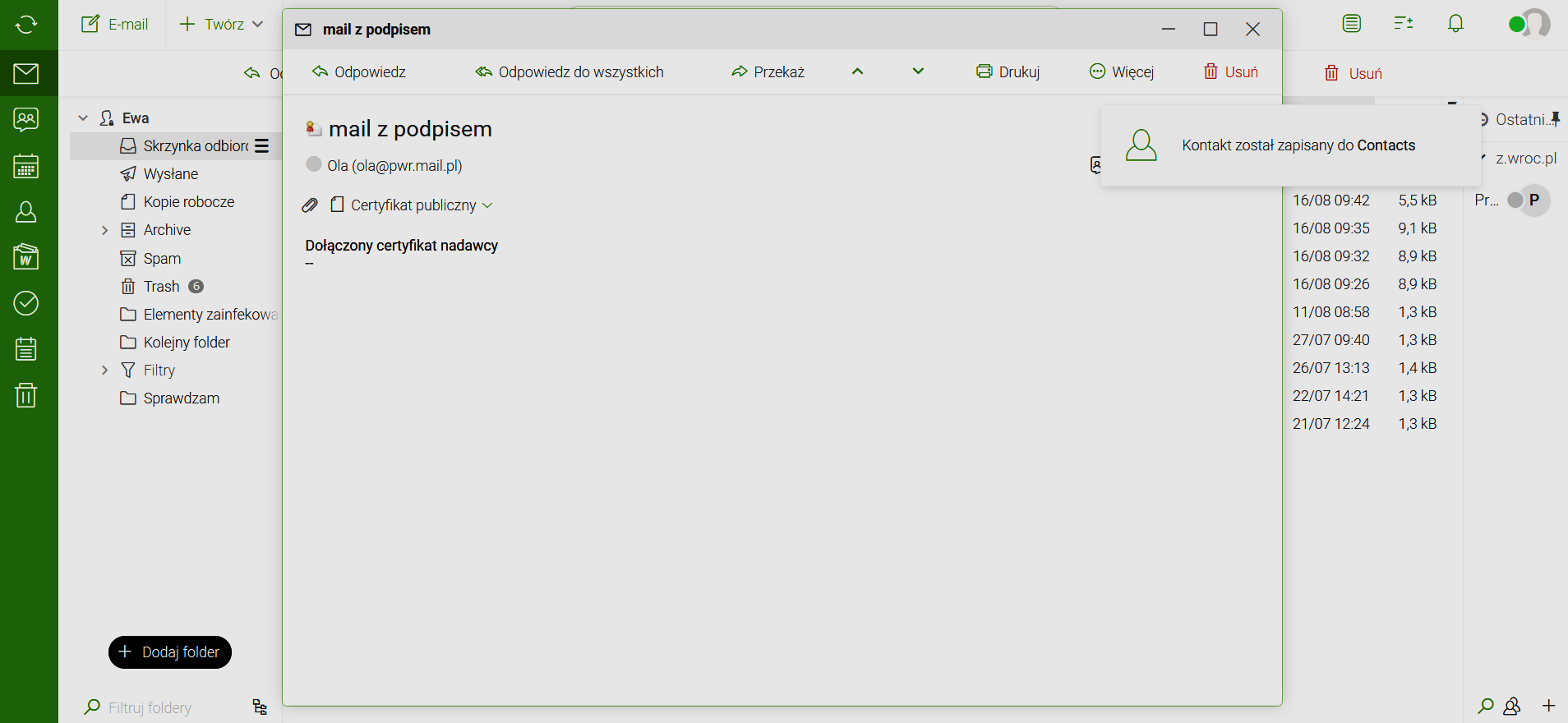The width and height of the screenshot is (1568, 723).
Task: Open the sidebar trash bin icon
Action: pos(26,395)
